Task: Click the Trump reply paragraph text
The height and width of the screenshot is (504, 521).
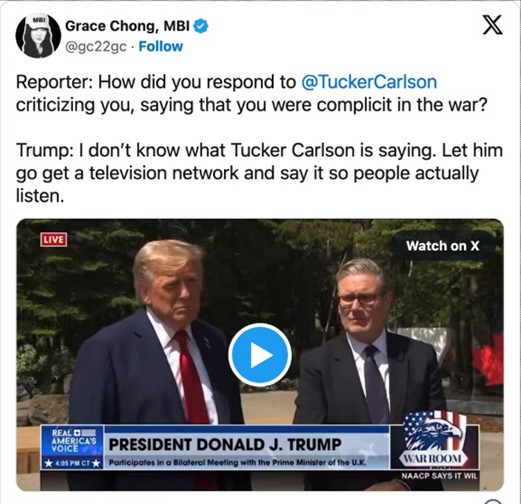Action: pos(259,173)
